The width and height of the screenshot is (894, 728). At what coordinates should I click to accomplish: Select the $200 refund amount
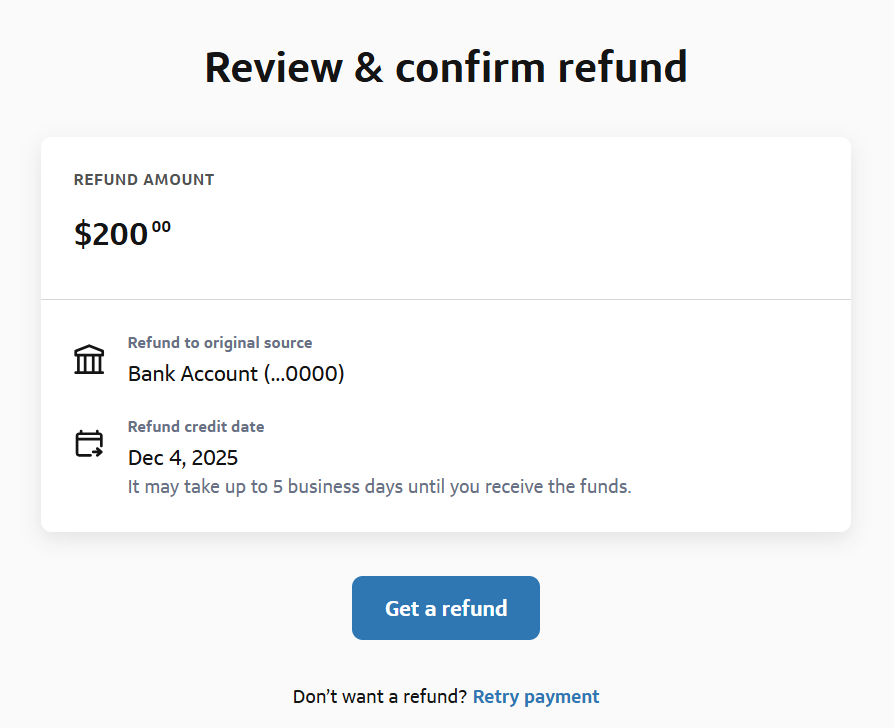click(111, 234)
